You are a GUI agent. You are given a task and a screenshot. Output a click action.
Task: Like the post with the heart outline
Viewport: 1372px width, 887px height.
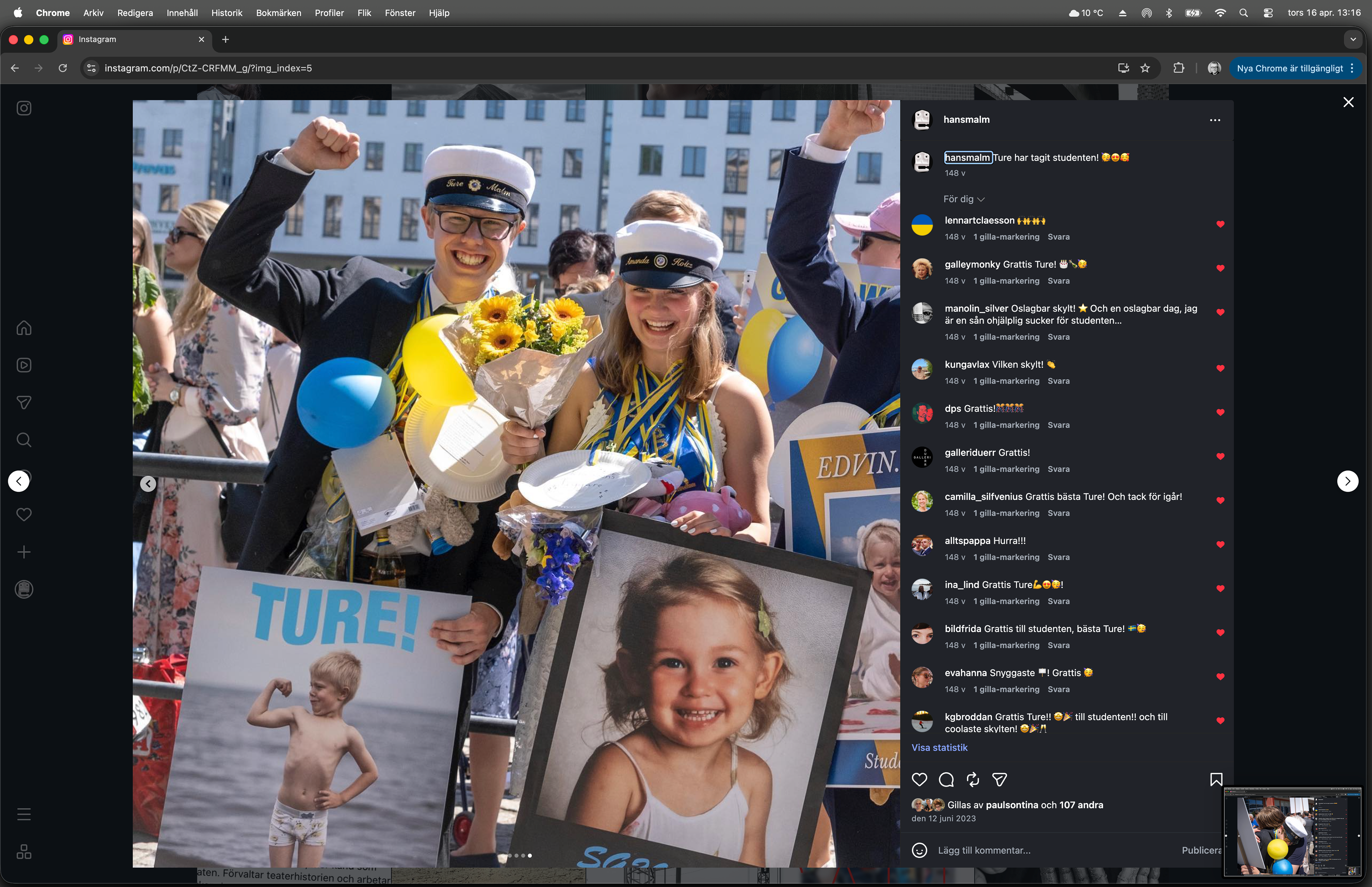[x=919, y=780]
